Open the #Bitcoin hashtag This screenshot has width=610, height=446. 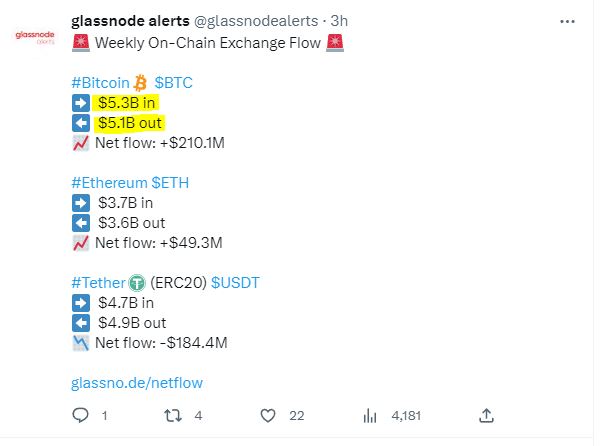click(100, 83)
